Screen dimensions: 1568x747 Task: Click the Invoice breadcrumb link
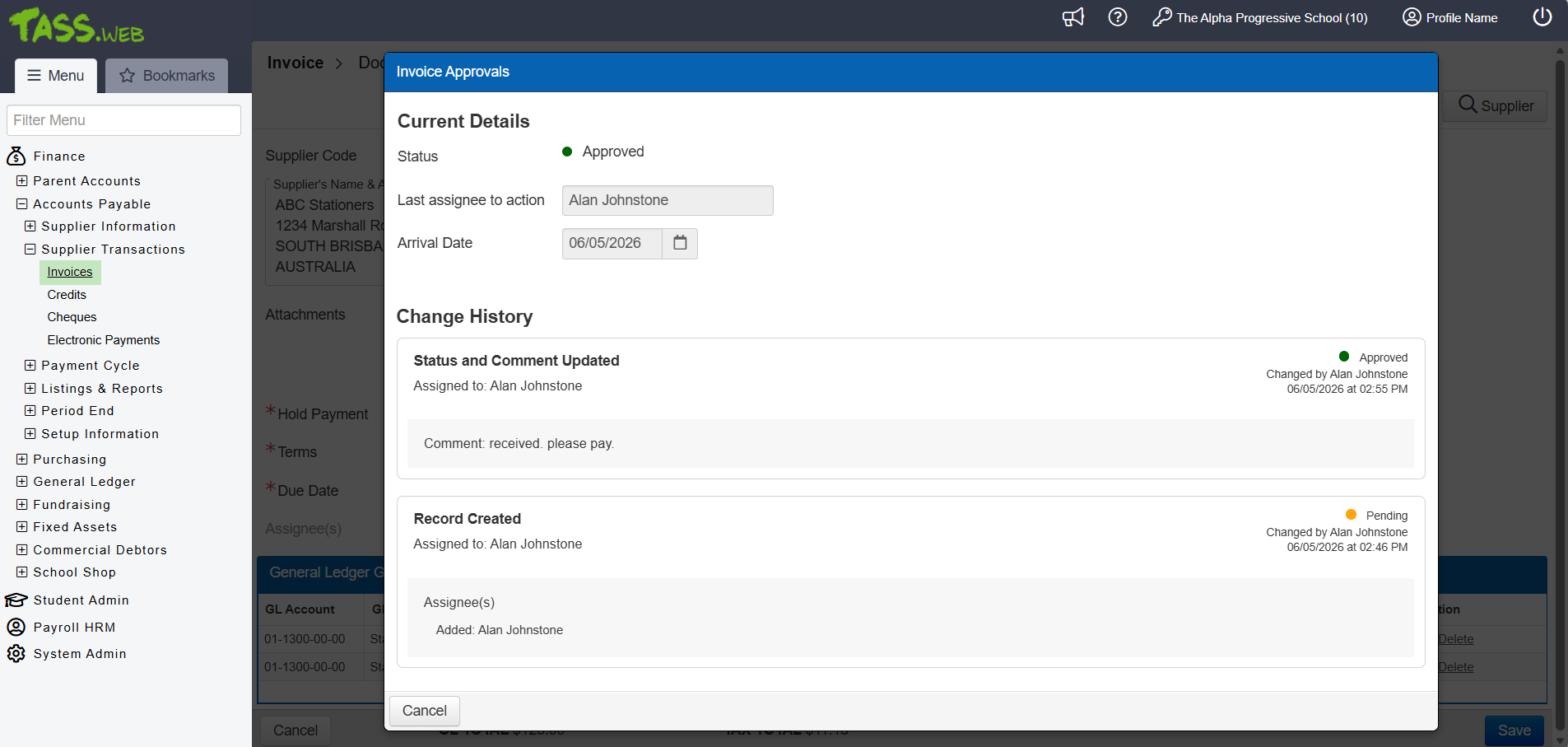point(295,63)
